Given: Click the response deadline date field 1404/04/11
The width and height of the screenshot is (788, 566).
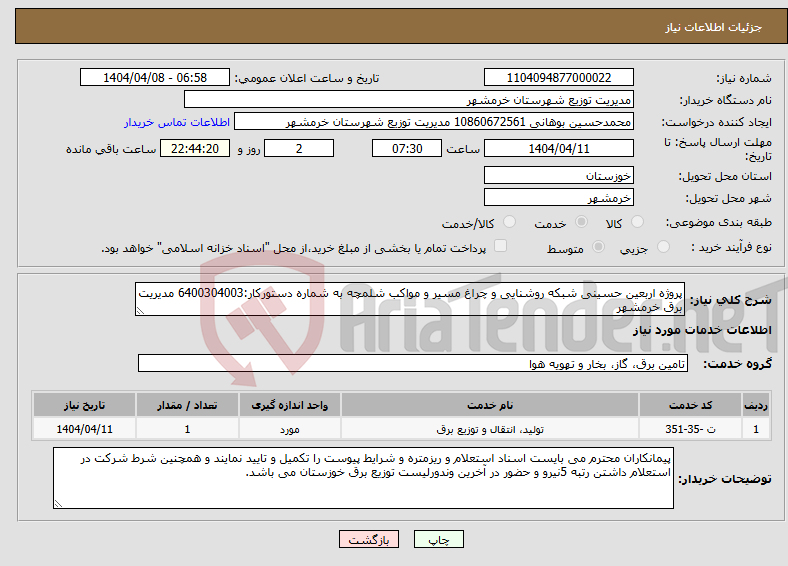Looking at the screenshot, I should pyautogui.click(x=558, y=148).
